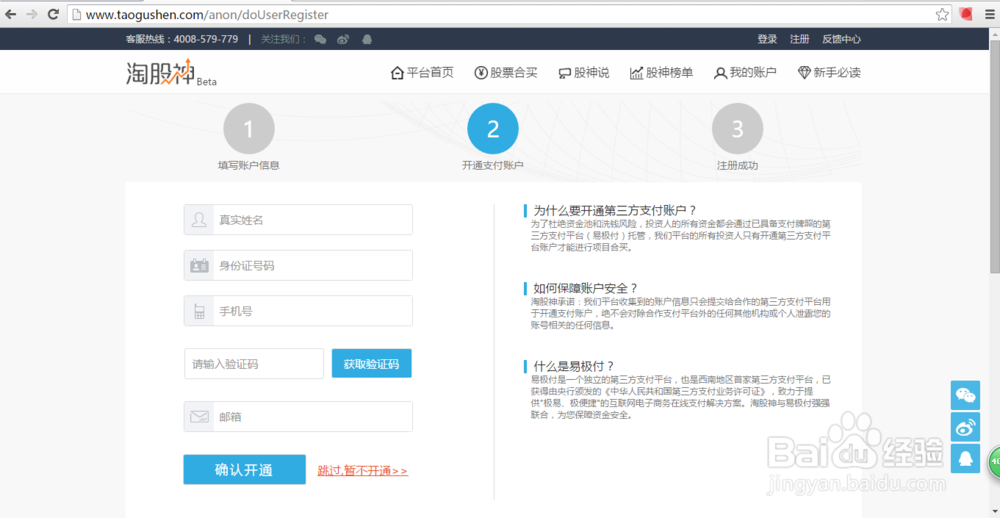The image size is (1000, 518).
Task: Click ID card icon in 身份证号码 field
Action: 200,265
